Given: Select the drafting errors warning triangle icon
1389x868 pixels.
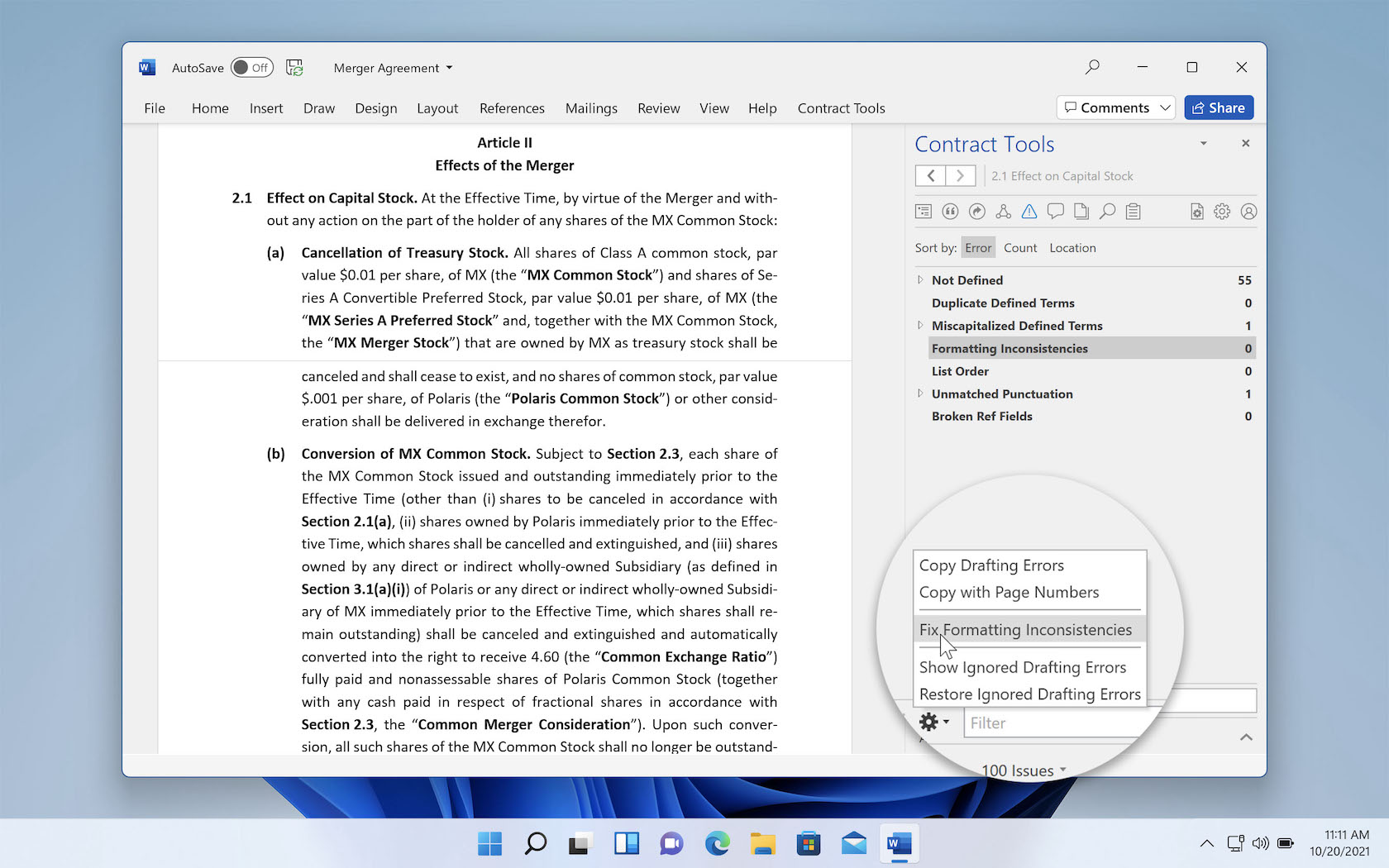Looking at the screenshot, I should click(1029, 212).
